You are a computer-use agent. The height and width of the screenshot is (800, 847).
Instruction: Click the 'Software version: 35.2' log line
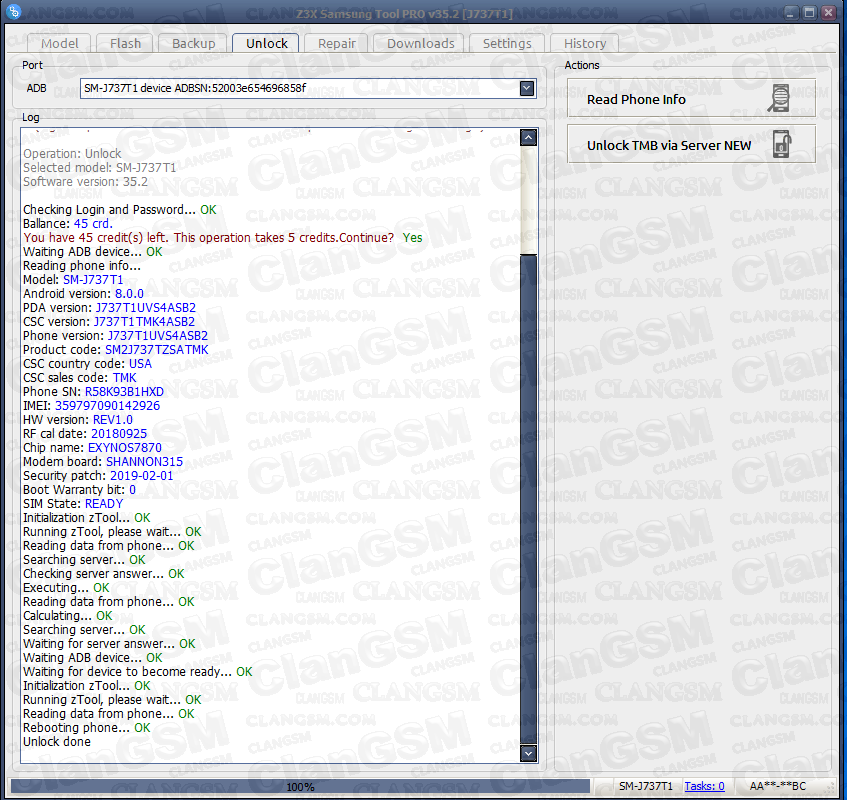85,181
